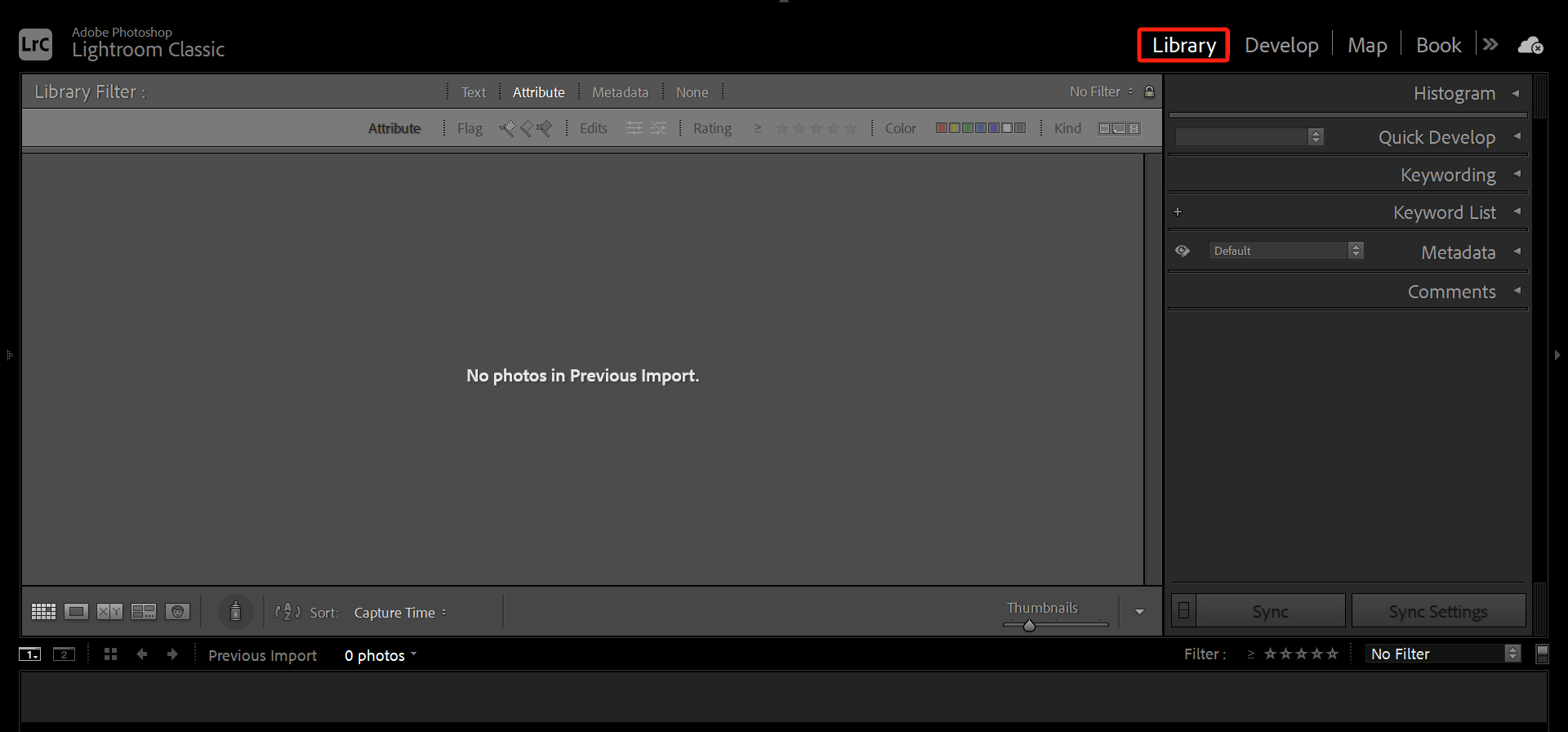Filter by unedited photos
The image size is (1568, 732).
coord(658,128)
